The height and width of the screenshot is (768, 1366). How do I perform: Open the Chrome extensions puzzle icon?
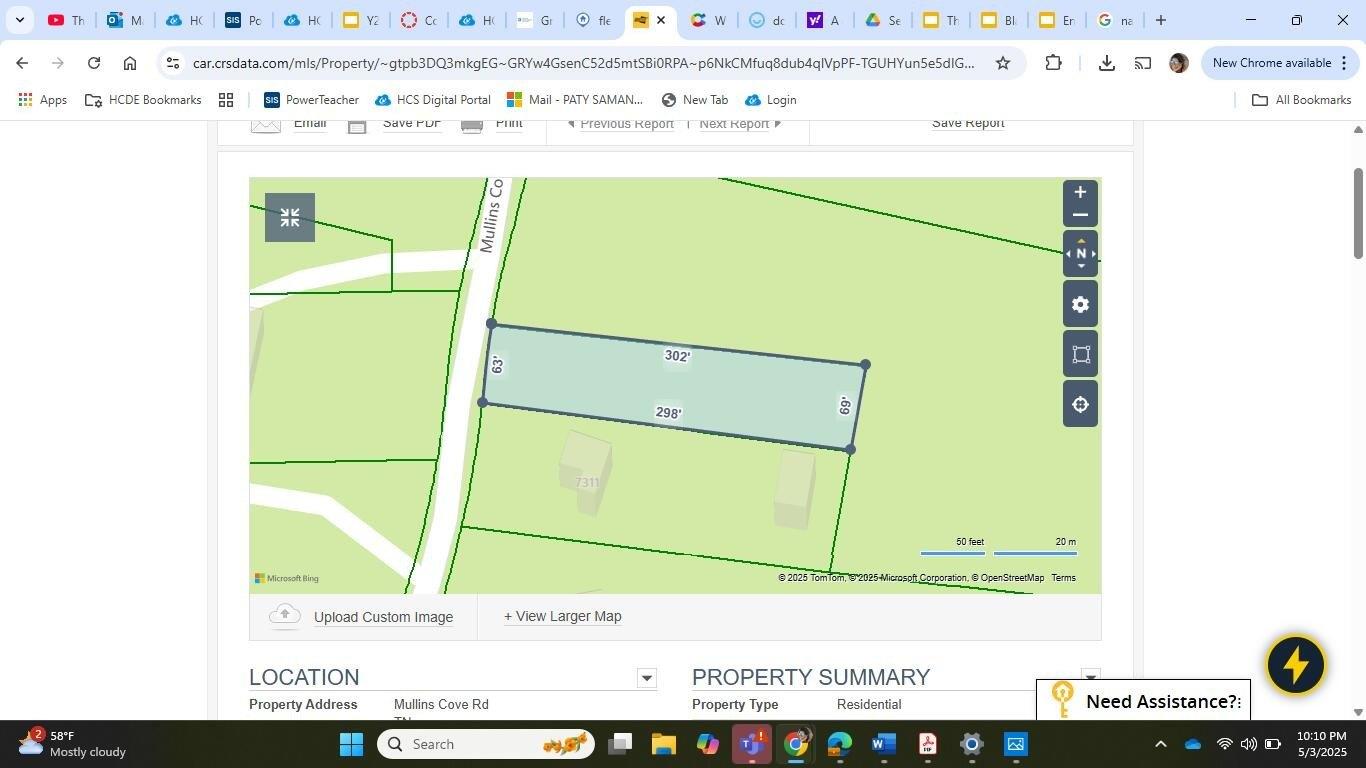(1053, 63)
